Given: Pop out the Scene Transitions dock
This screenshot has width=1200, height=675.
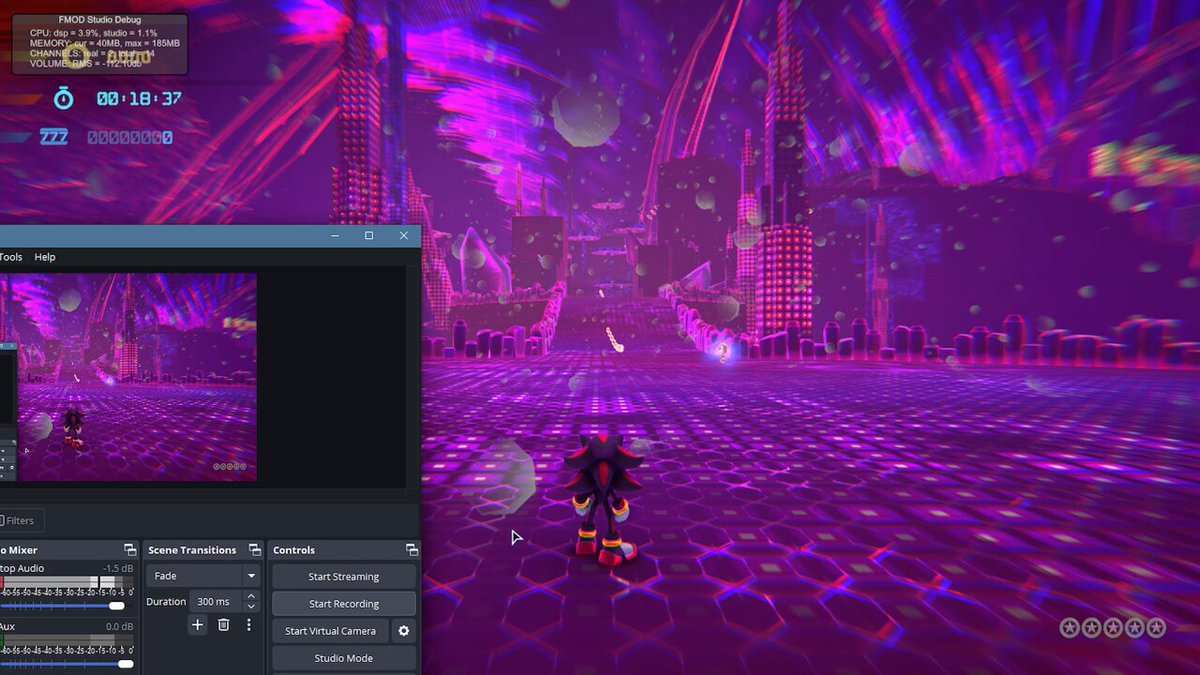Looking at the screenshot, I should click(x=254, y=550).
